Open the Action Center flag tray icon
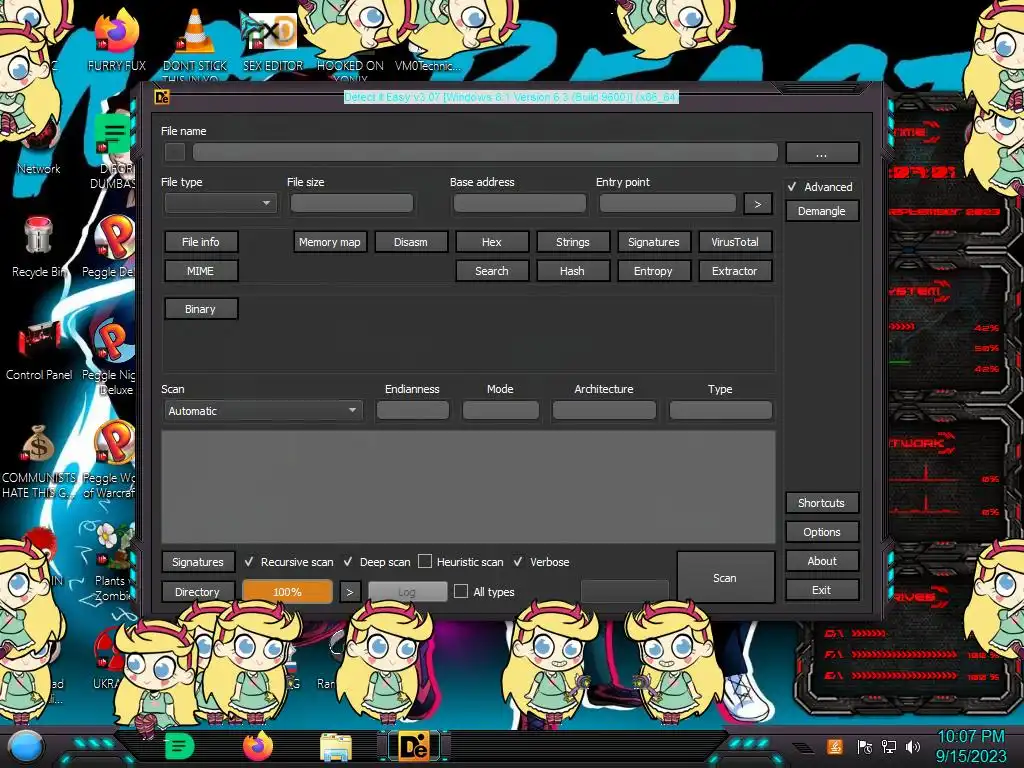 pos(865,747)
